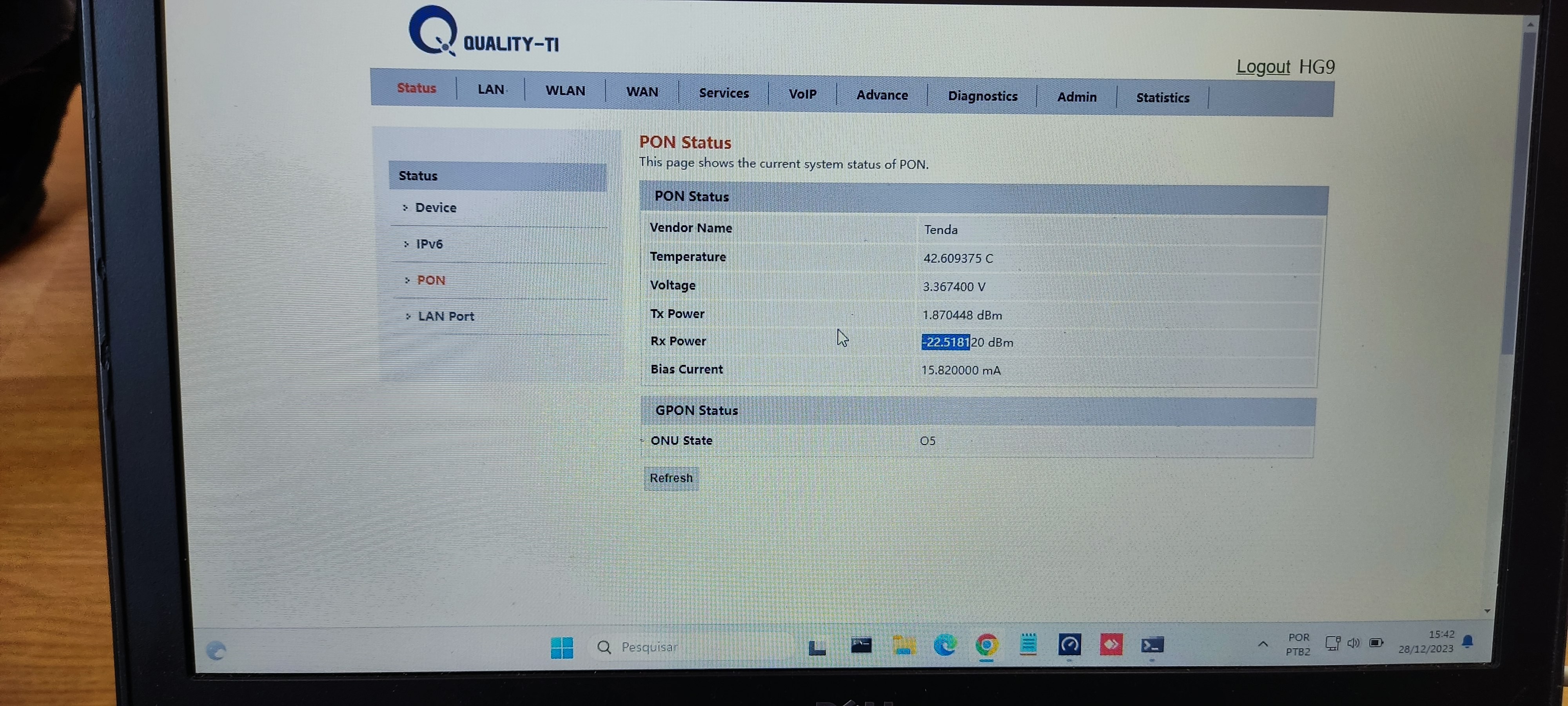The width and height of the screenshot is (1568, 706).
Task: Open notification bell in taskbar
Action: tap(1467, 641)
